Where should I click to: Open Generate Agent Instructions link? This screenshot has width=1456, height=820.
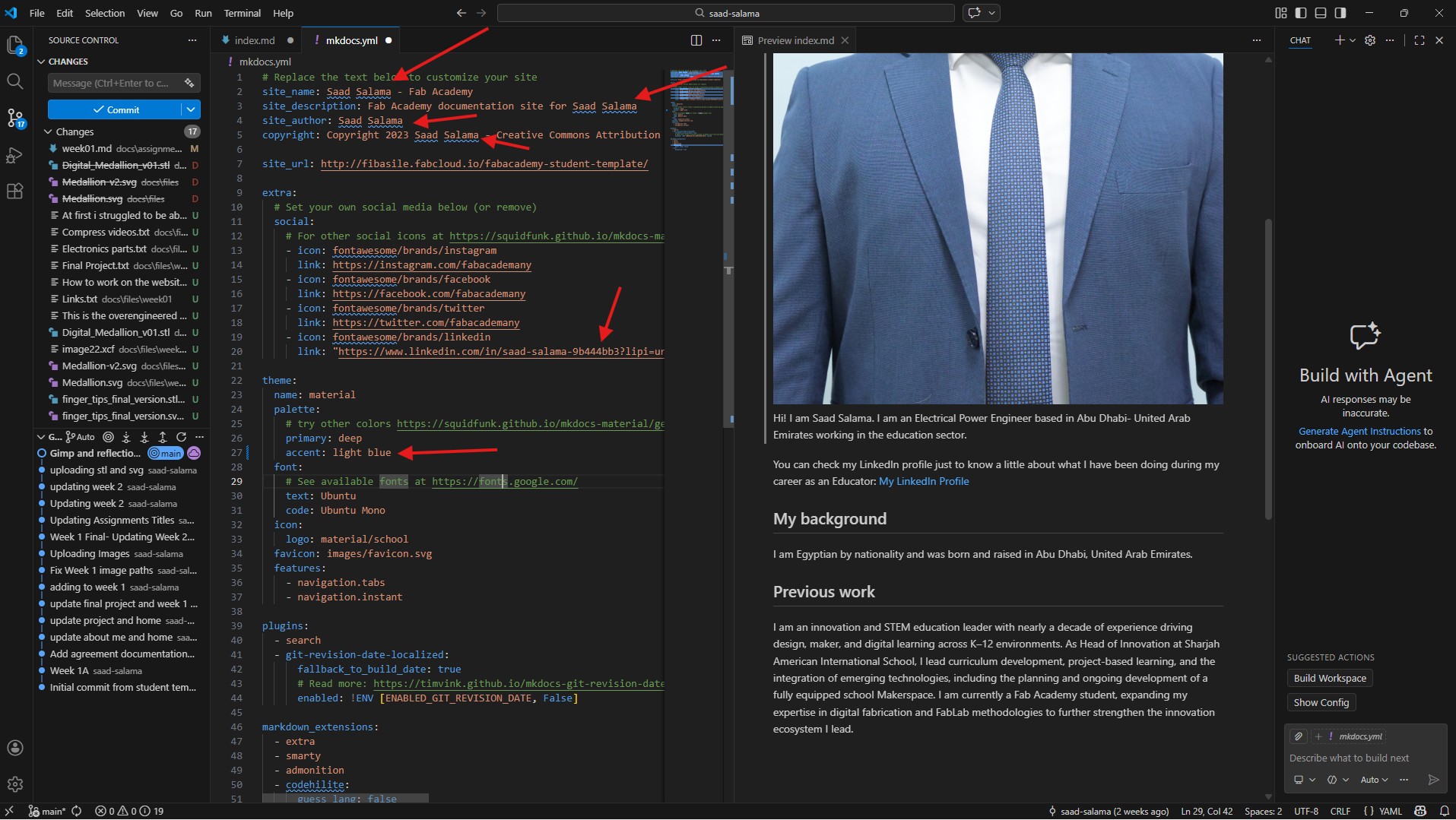click(1359, 432)
